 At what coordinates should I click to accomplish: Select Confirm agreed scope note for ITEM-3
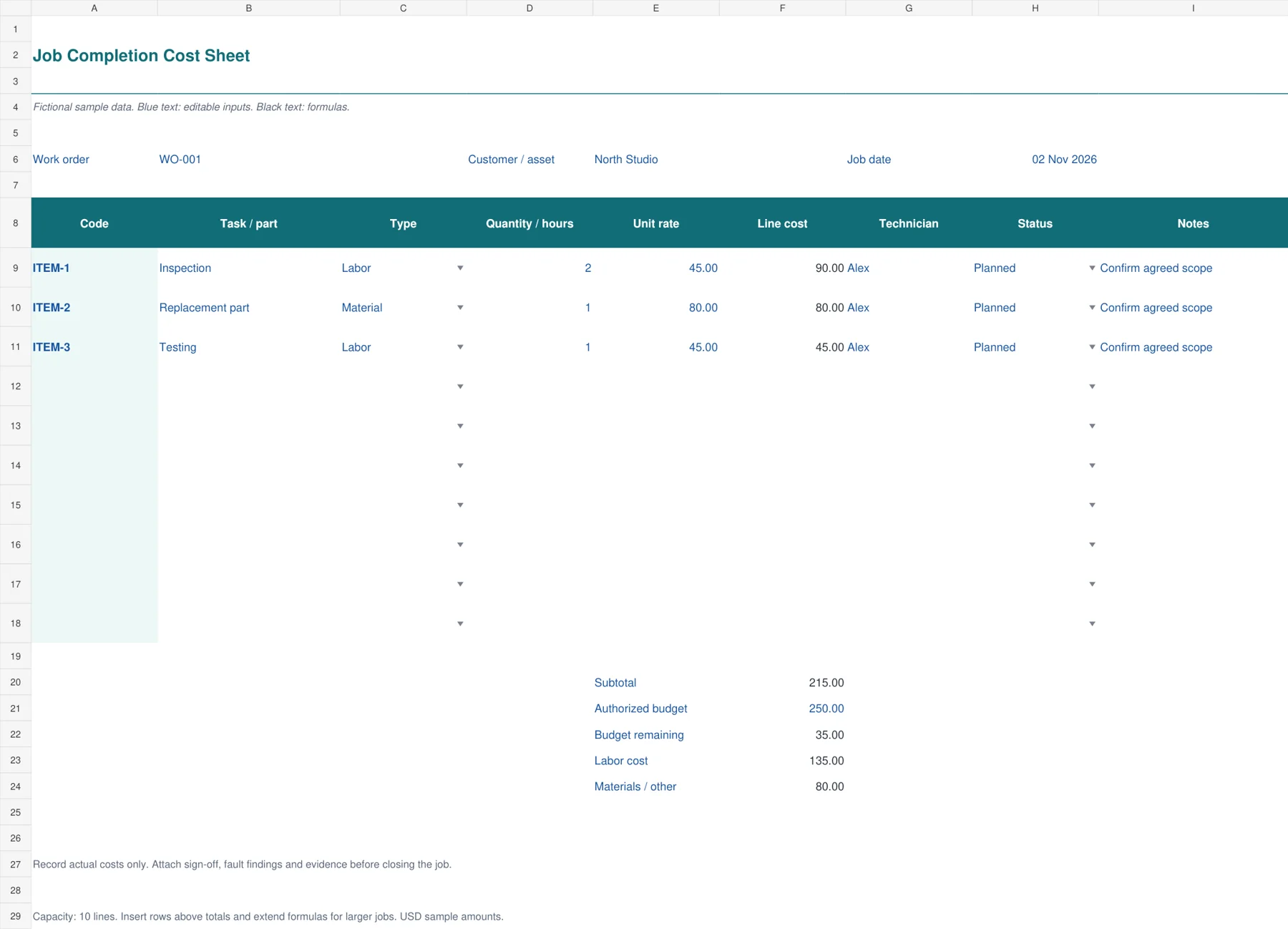click(x=1193, y=347)
